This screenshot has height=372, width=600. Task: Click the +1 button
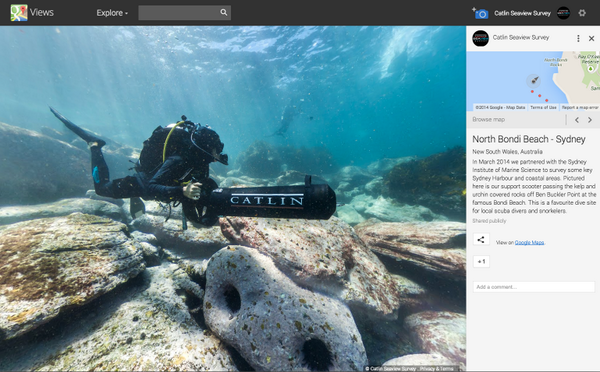(x=481, y=261)
